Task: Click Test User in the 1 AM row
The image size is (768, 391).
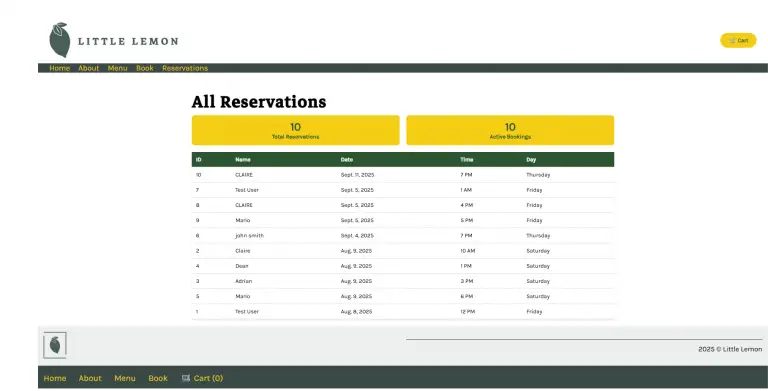Action: 247,190
